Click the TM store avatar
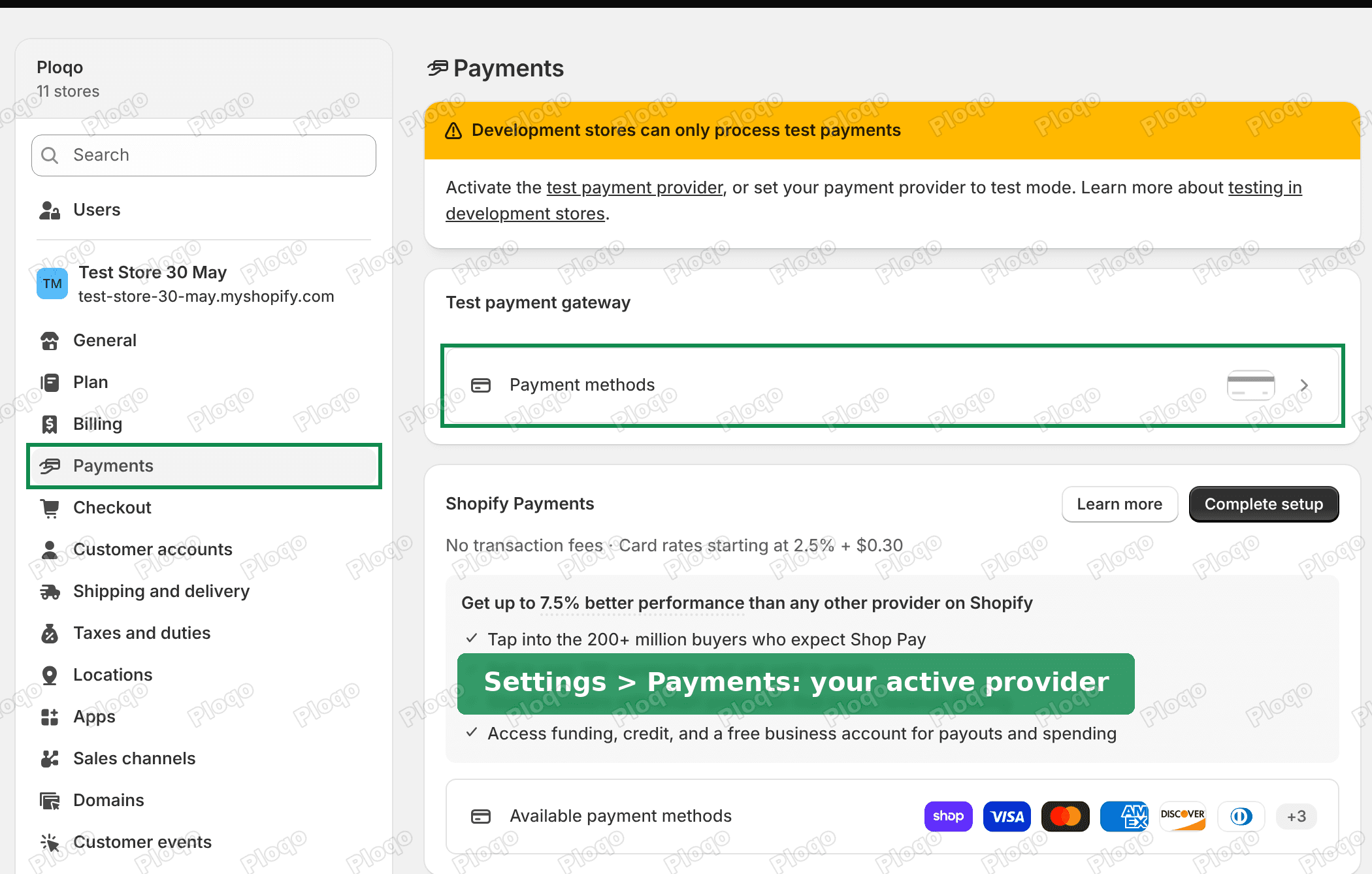Screen dimensions: 1372x874 [x=52, y=283]
